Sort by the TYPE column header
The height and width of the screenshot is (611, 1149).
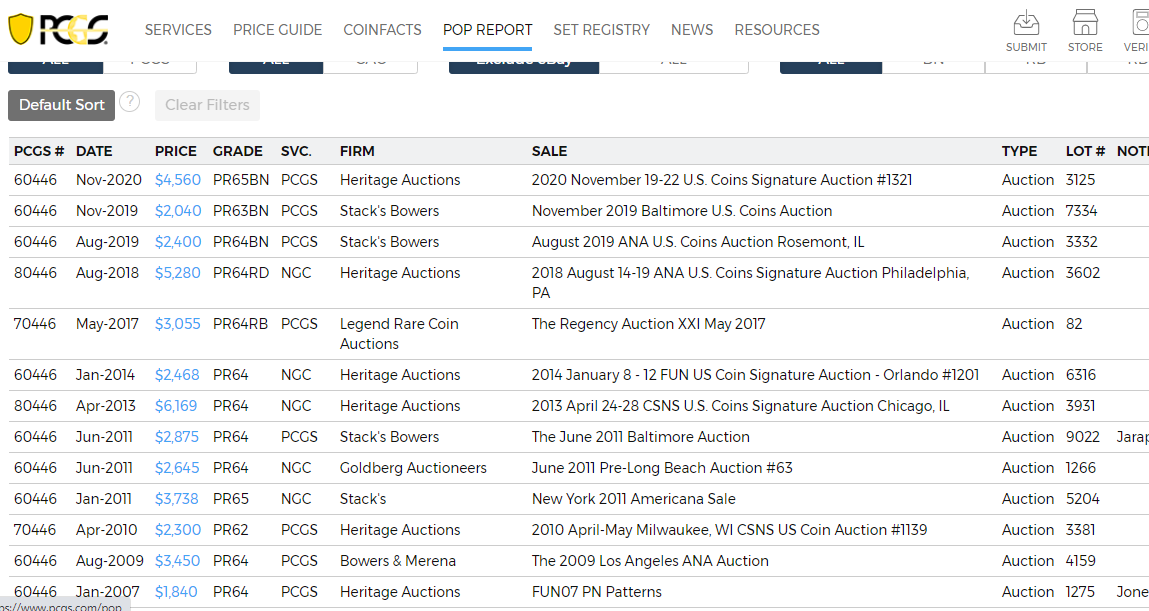point(1019,151)
